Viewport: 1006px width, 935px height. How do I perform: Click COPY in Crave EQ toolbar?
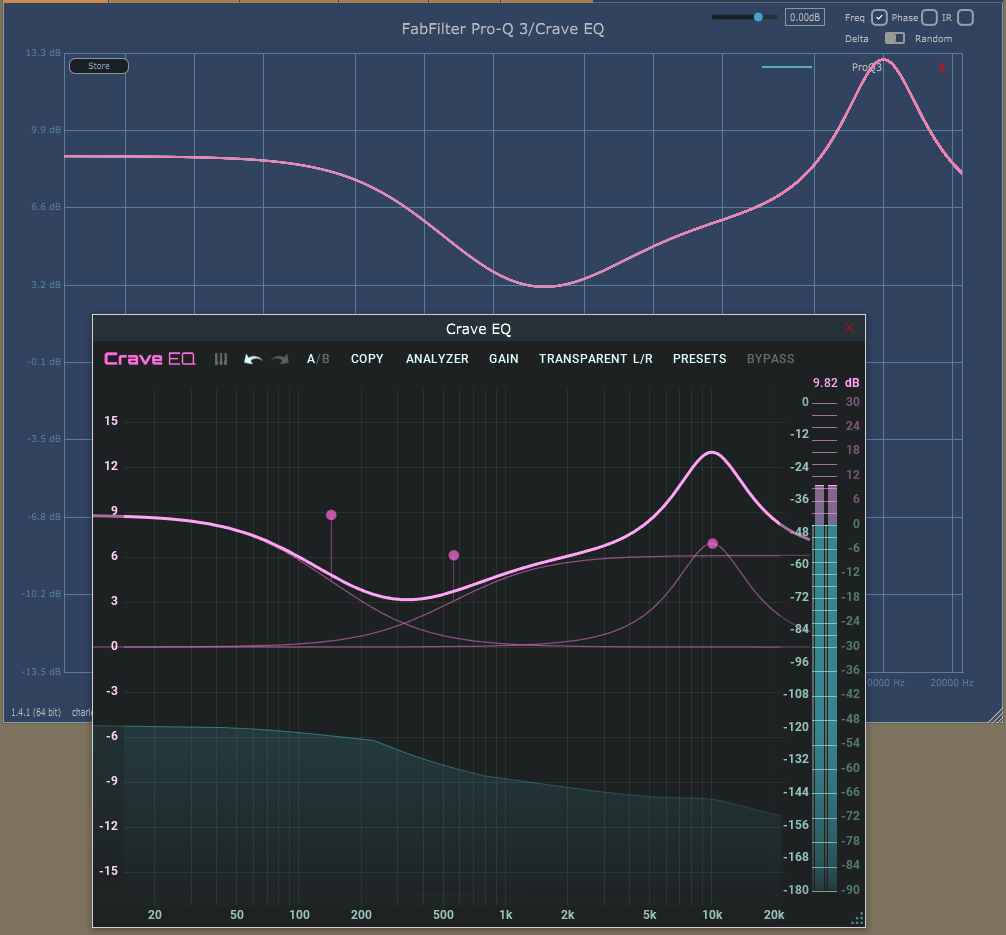coord(367,359)
